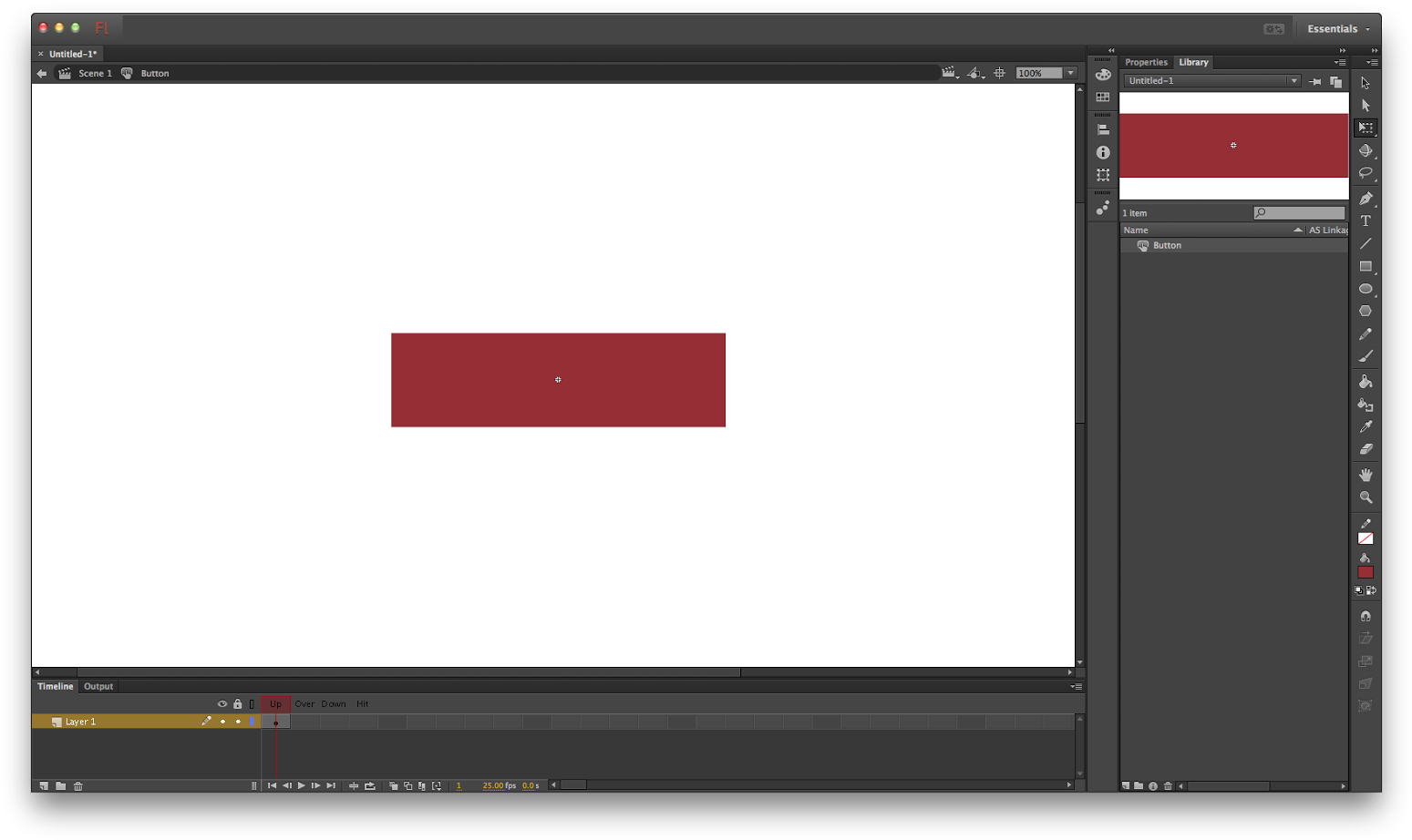Select the Zoom tool

click(1366, 497)
